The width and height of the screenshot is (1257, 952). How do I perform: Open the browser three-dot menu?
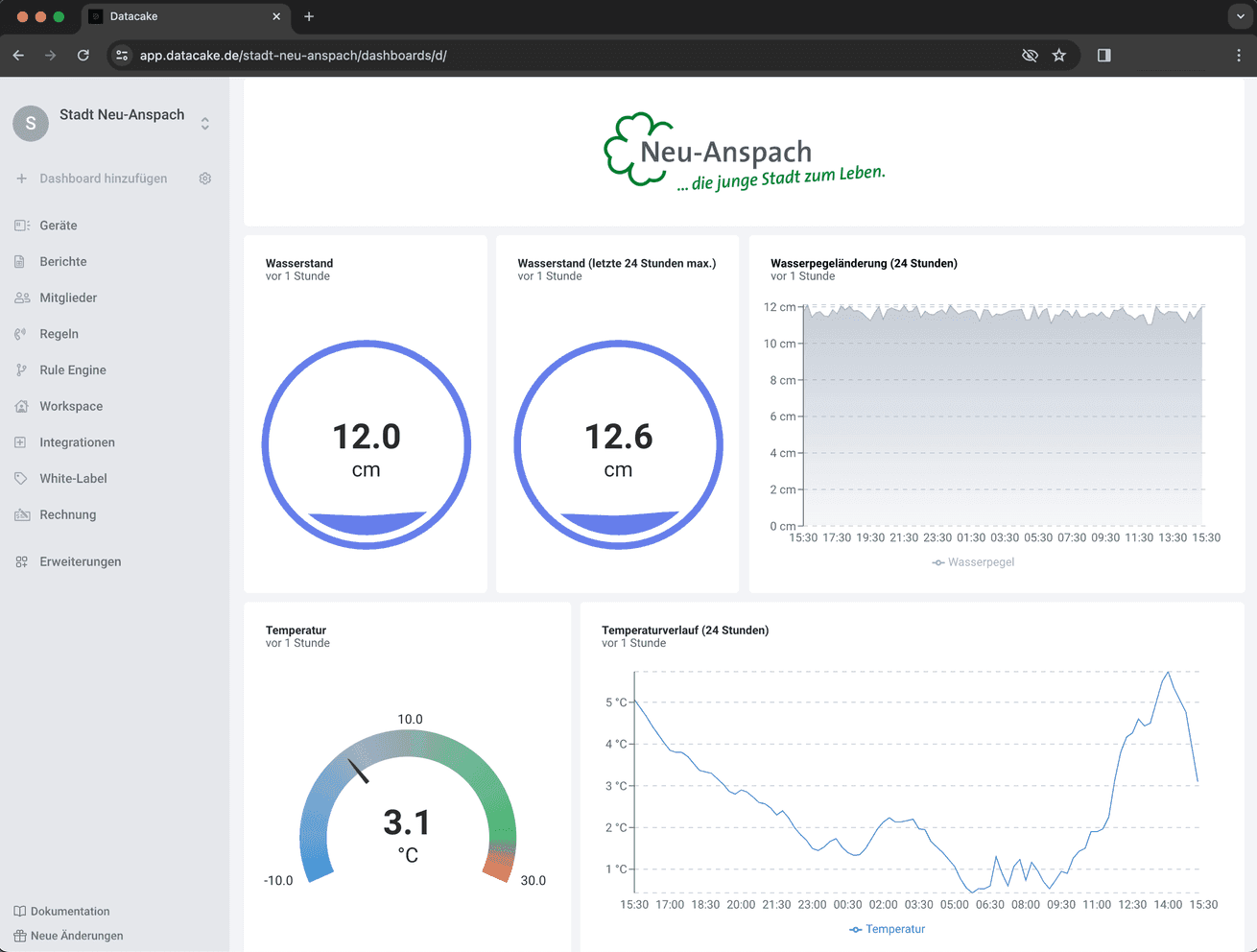(x=1239, y=56)
